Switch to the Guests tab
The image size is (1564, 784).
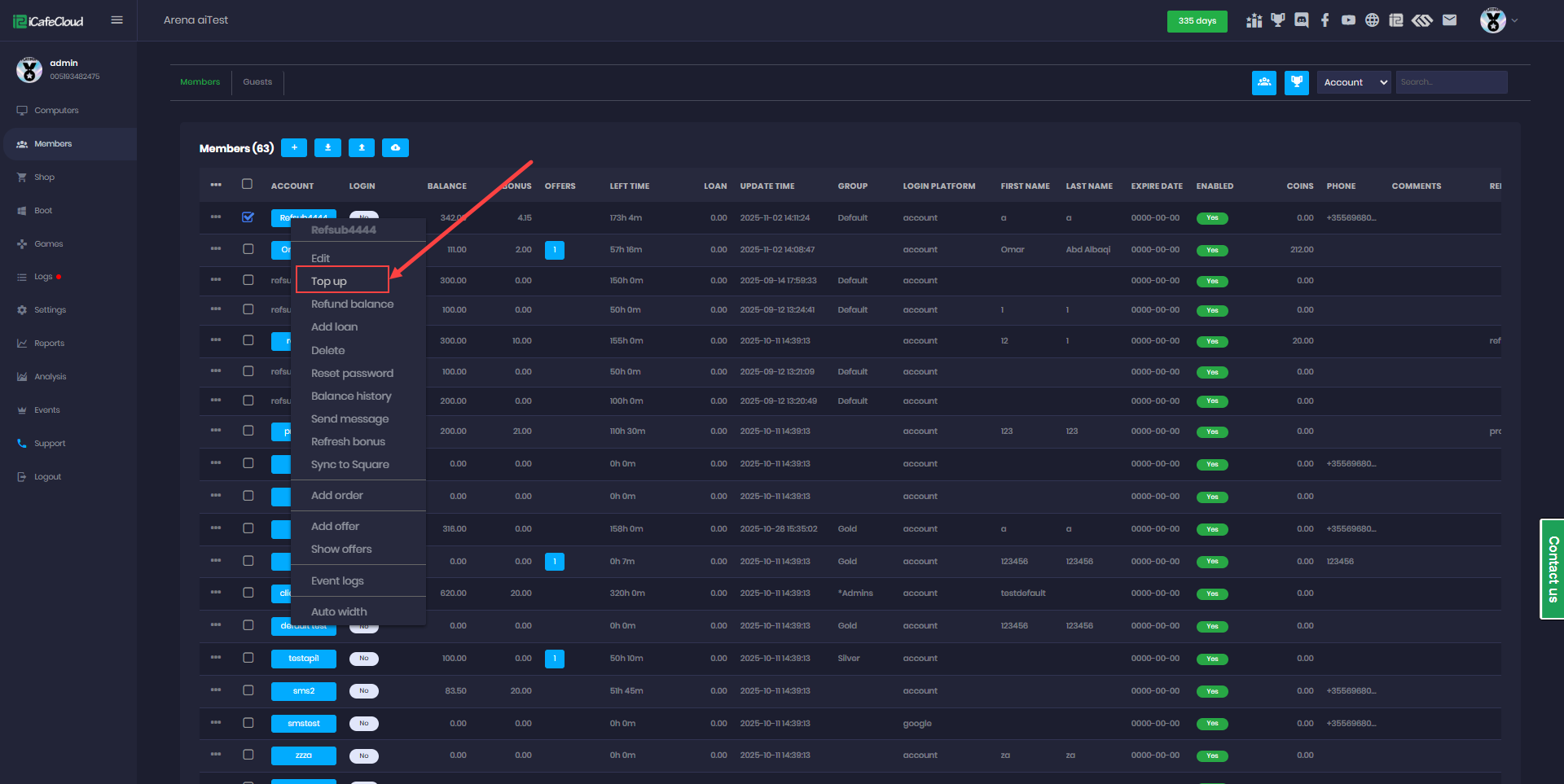[x=257, y=82]
